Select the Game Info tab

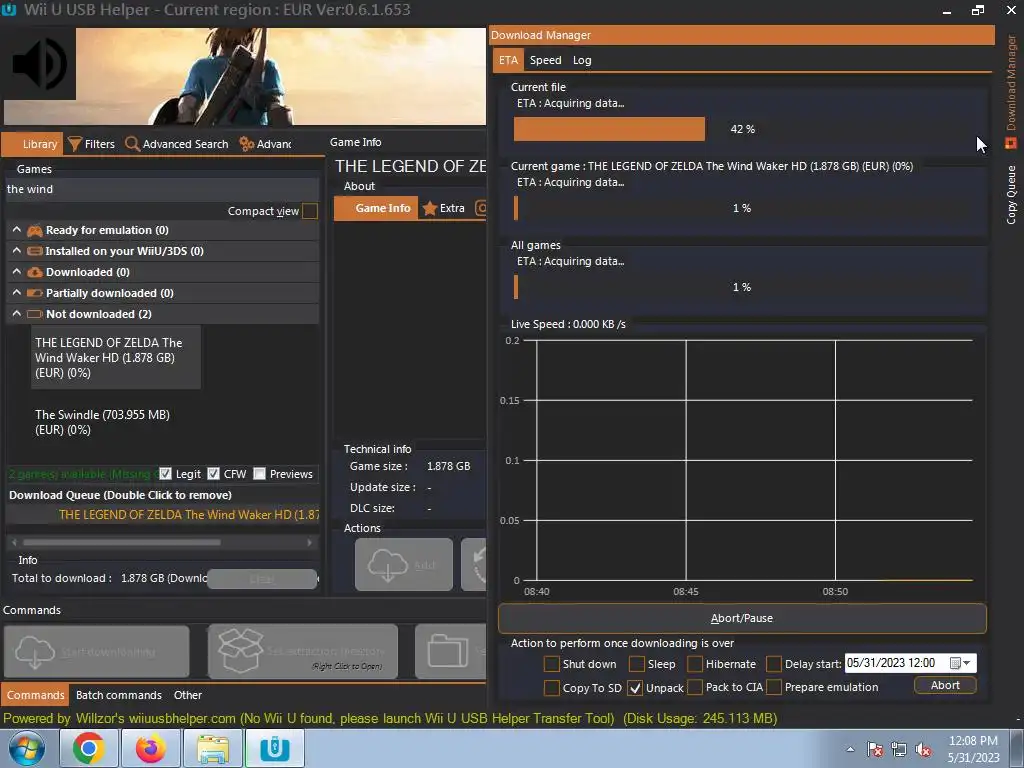point(376,208)
